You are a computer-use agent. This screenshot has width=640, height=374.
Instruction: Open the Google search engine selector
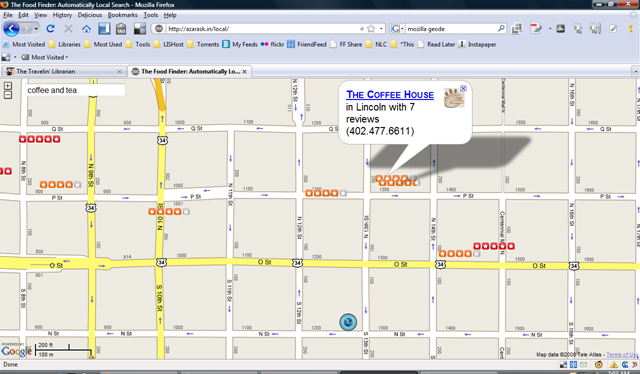click(x=397, y=29)
